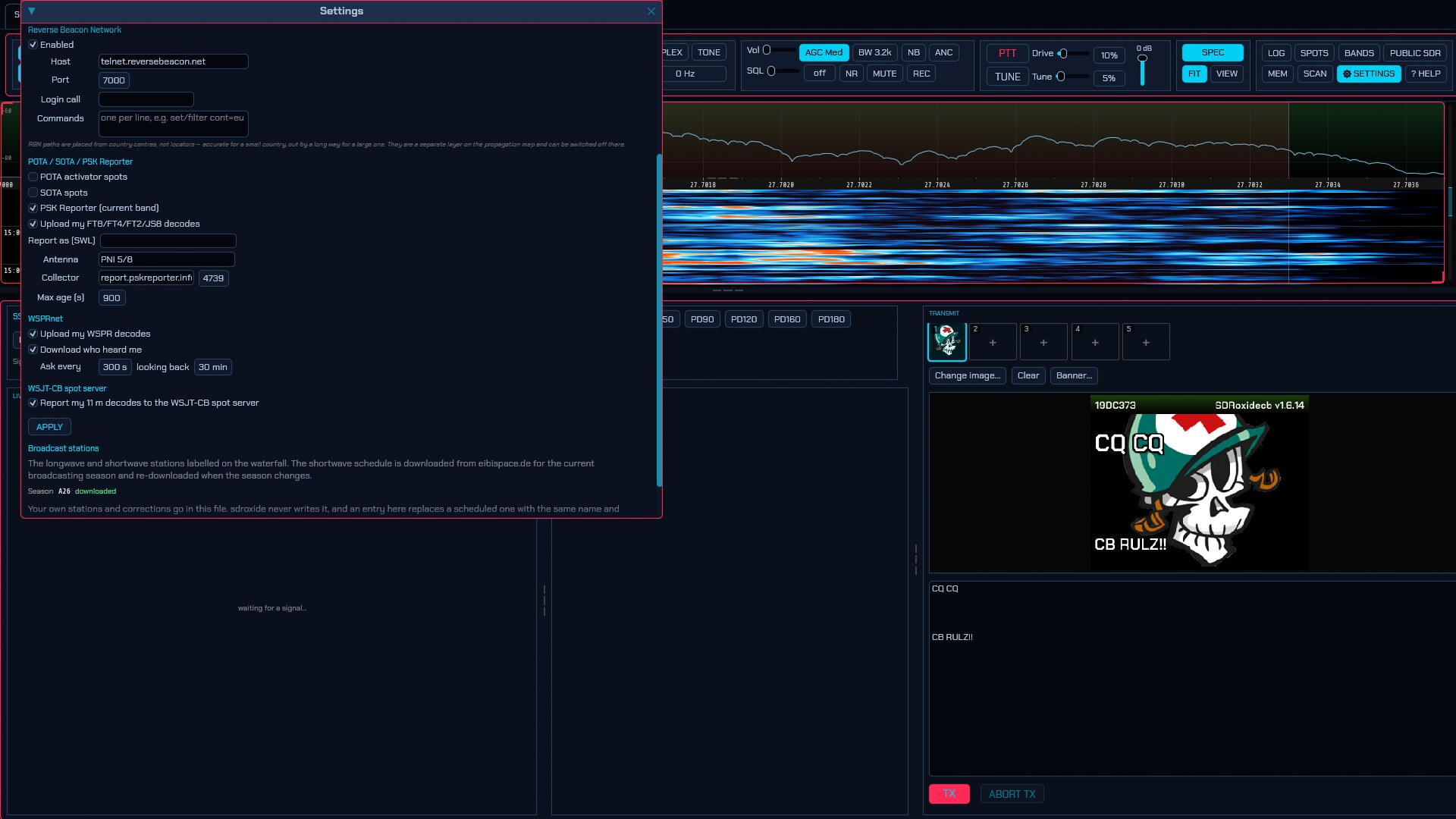The height and width of the screenshot is (819, 1456).
Task: Open the BW 3.2k bandwidth selector
Action: click(x=874, y=52)
